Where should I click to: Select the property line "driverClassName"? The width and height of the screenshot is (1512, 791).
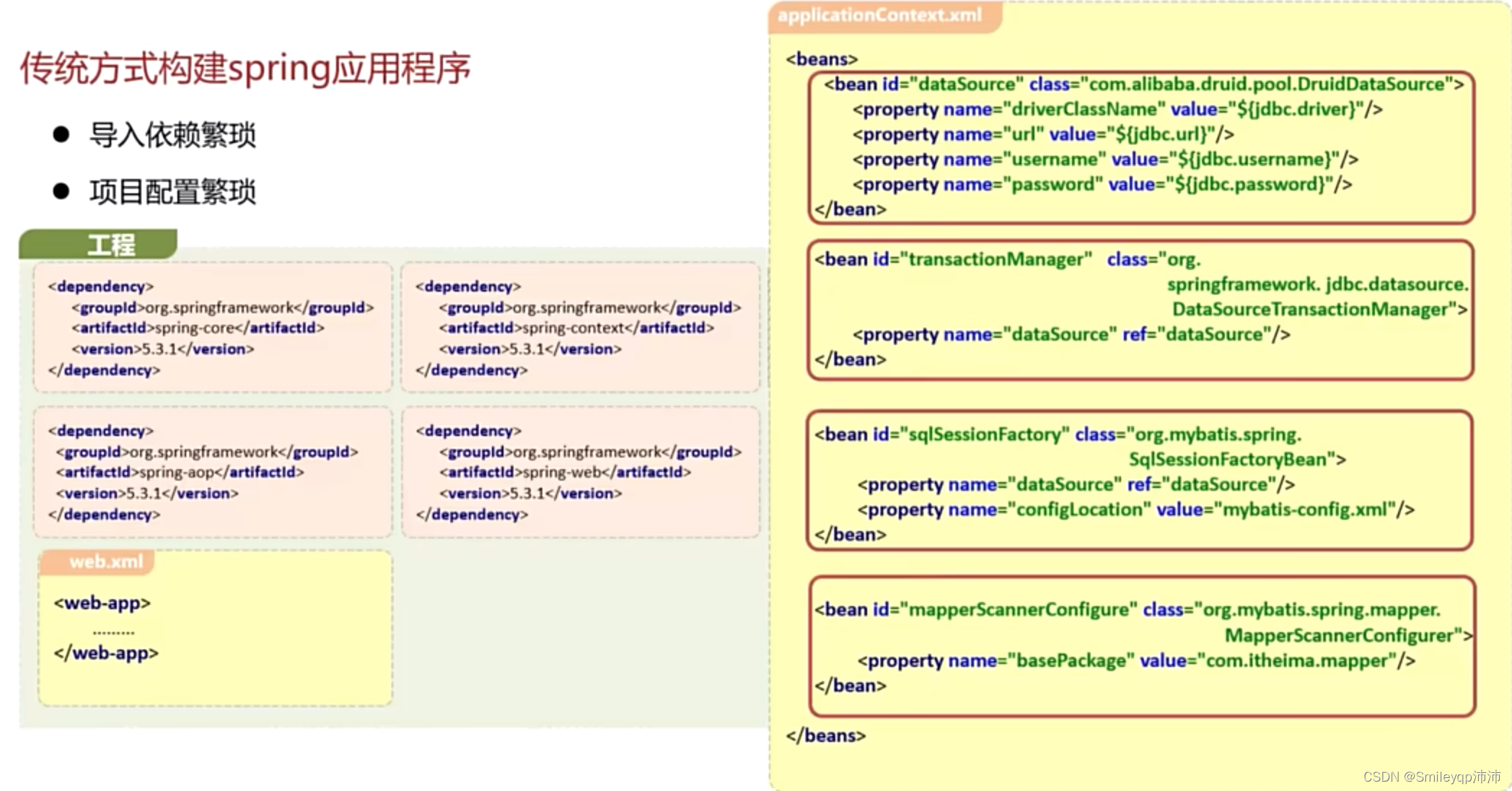coord(1117,110)
